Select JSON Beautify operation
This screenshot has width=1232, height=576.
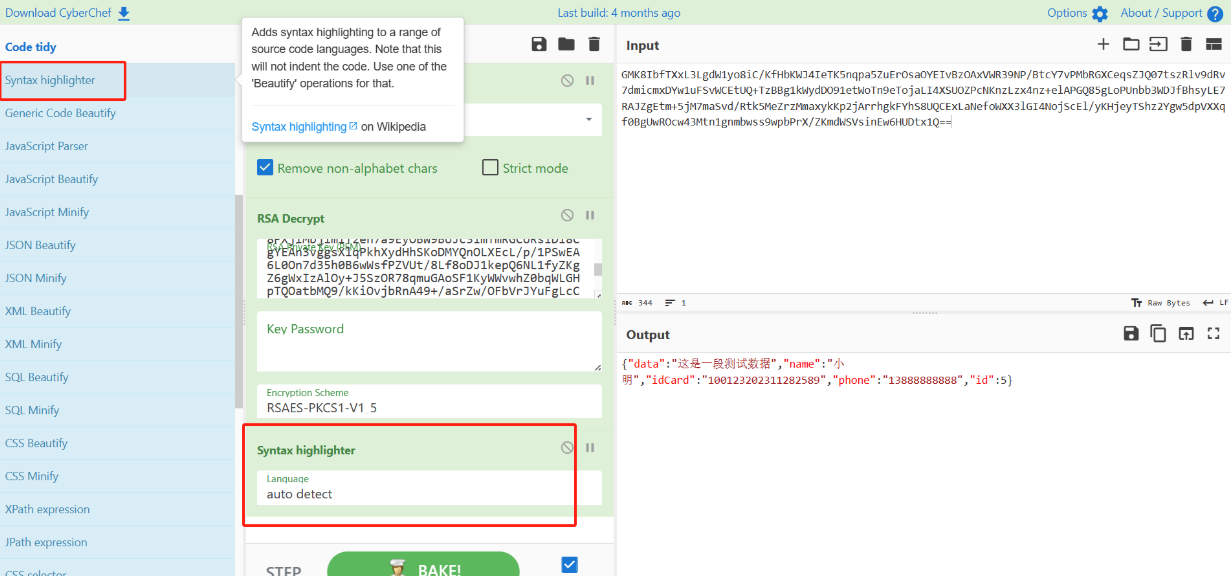(x=117, y=245)
